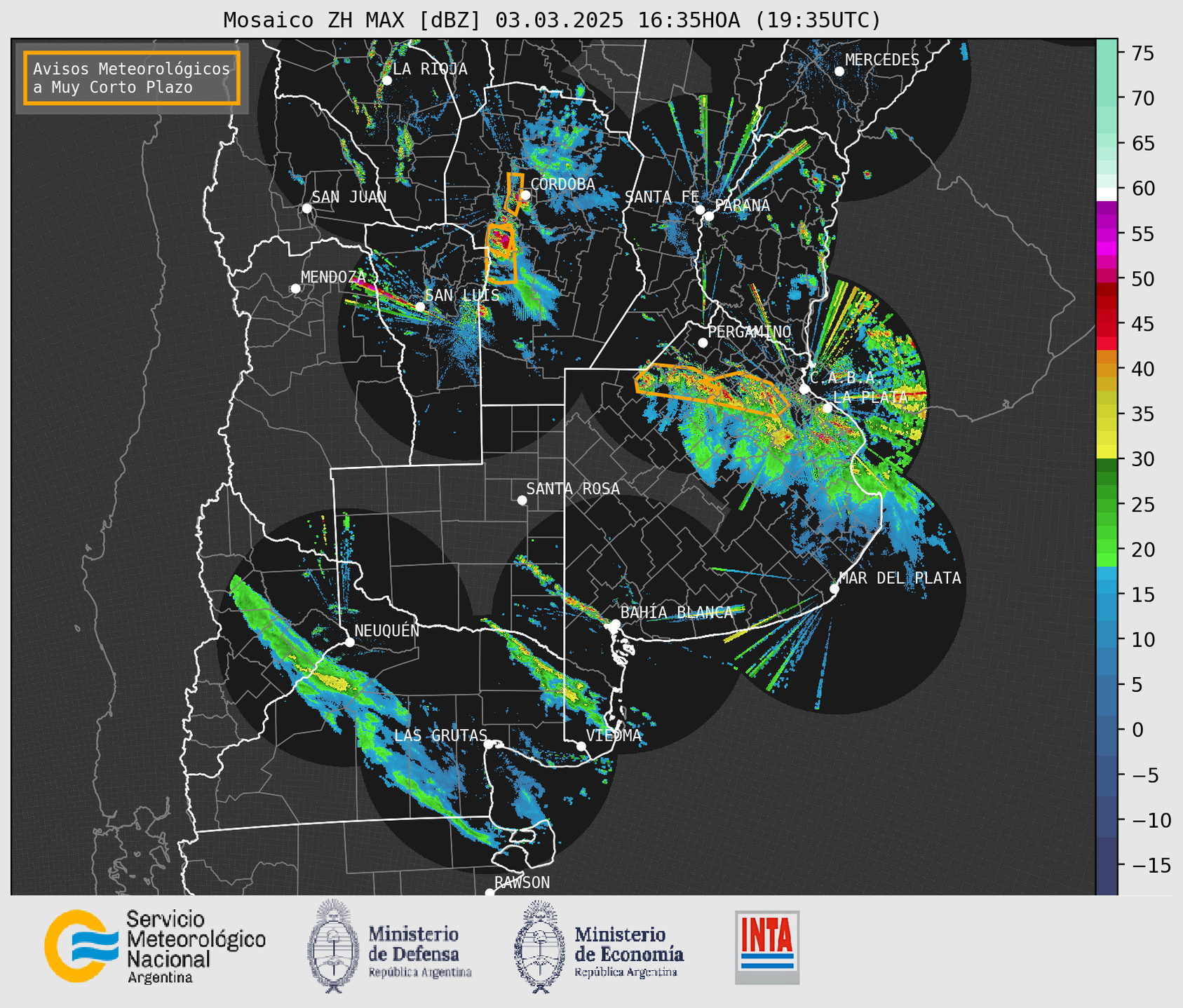
Task: Click the Santa Rosa city marker dot
Action: coord(522,500)
